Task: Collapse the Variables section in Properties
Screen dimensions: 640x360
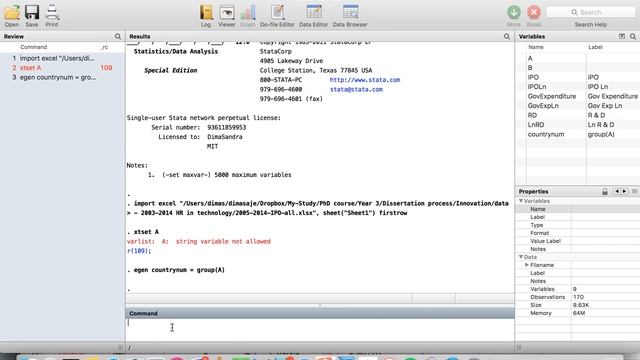Action: [x=521, y=201]
